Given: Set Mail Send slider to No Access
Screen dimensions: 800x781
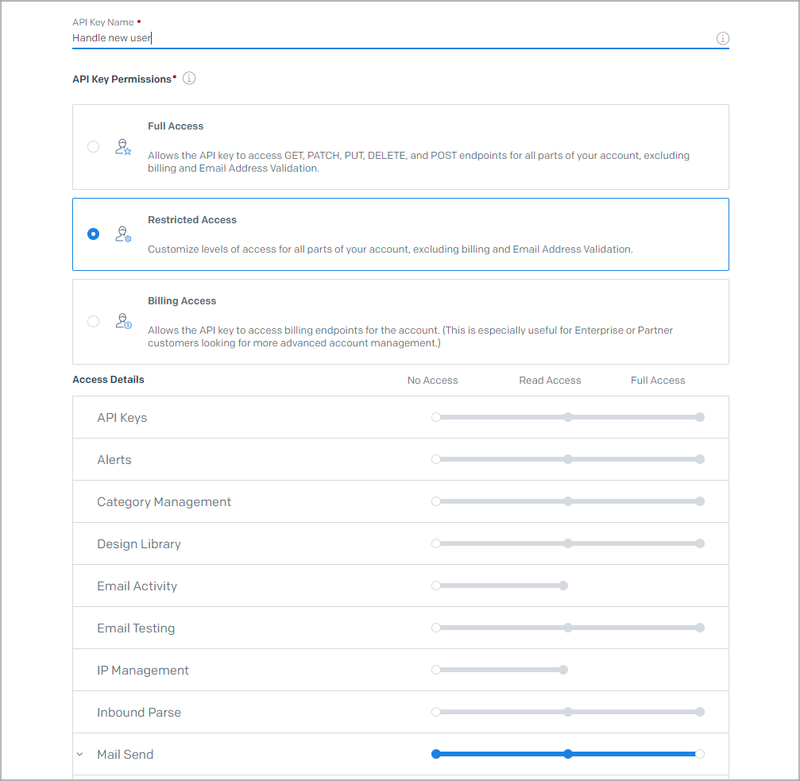Looking at the screenshot, I should point(436,754).
